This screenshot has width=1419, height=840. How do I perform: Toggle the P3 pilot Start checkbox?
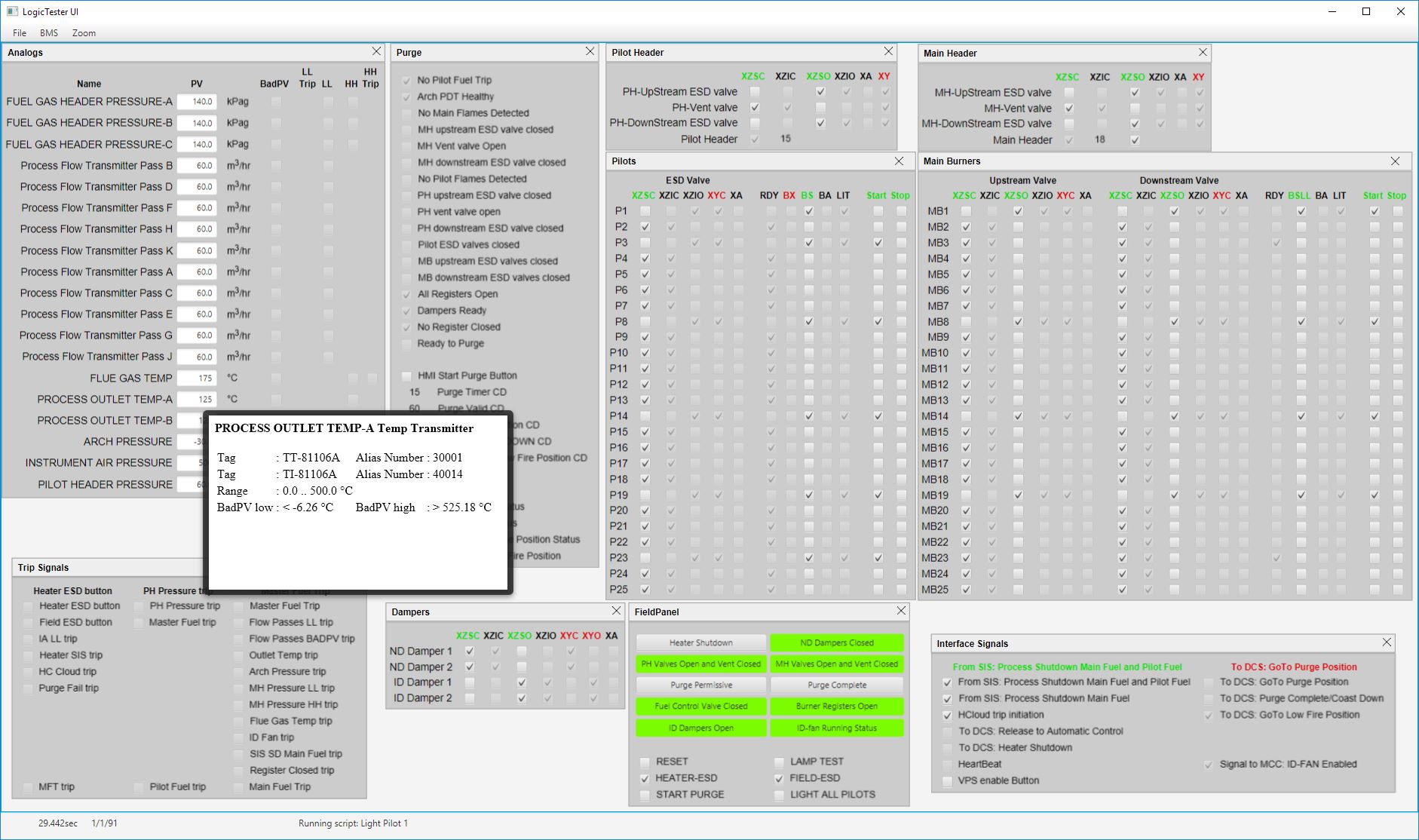[x=878, y=243]
